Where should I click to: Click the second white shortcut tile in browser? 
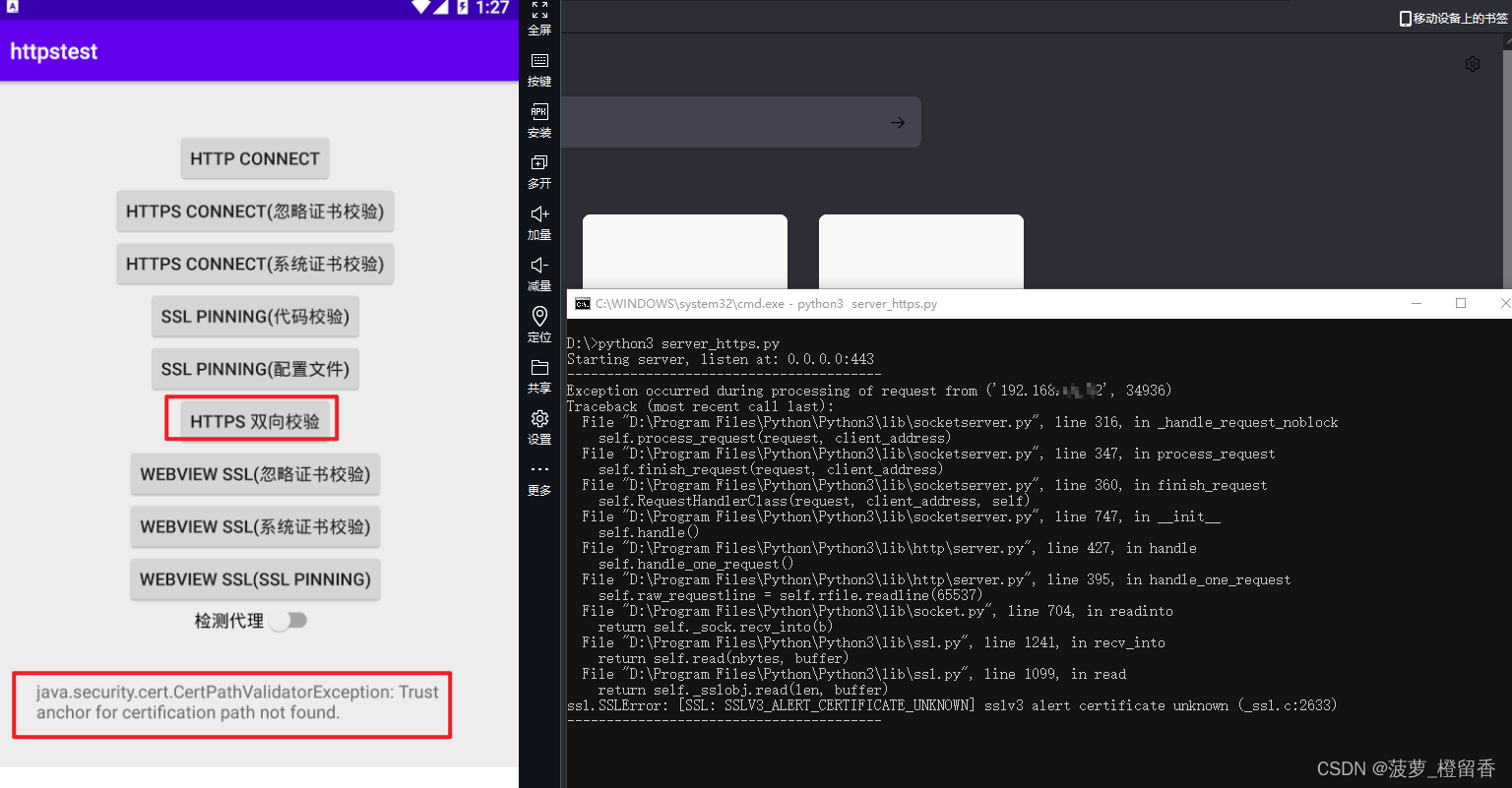coord(921,252)
